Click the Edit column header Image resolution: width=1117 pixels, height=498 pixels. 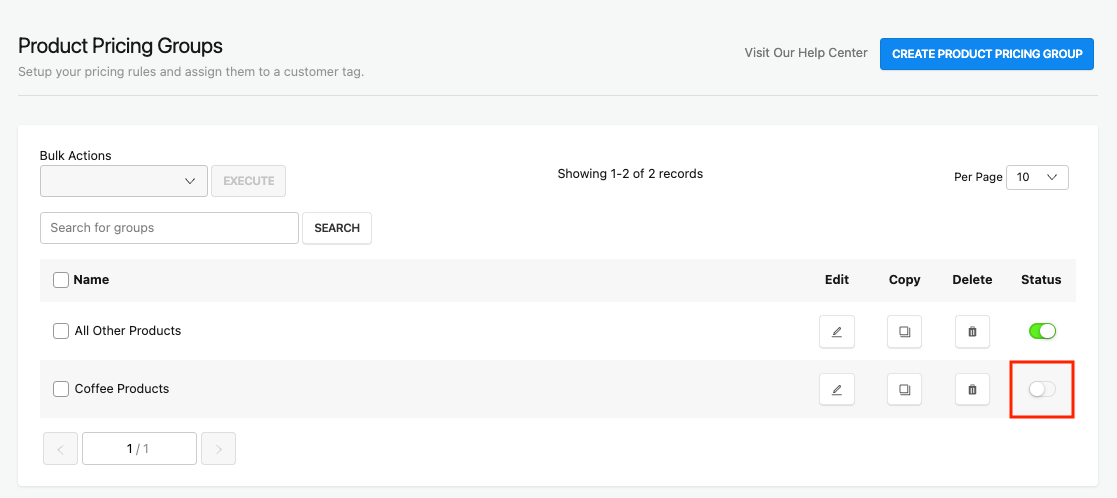(837, 280)
